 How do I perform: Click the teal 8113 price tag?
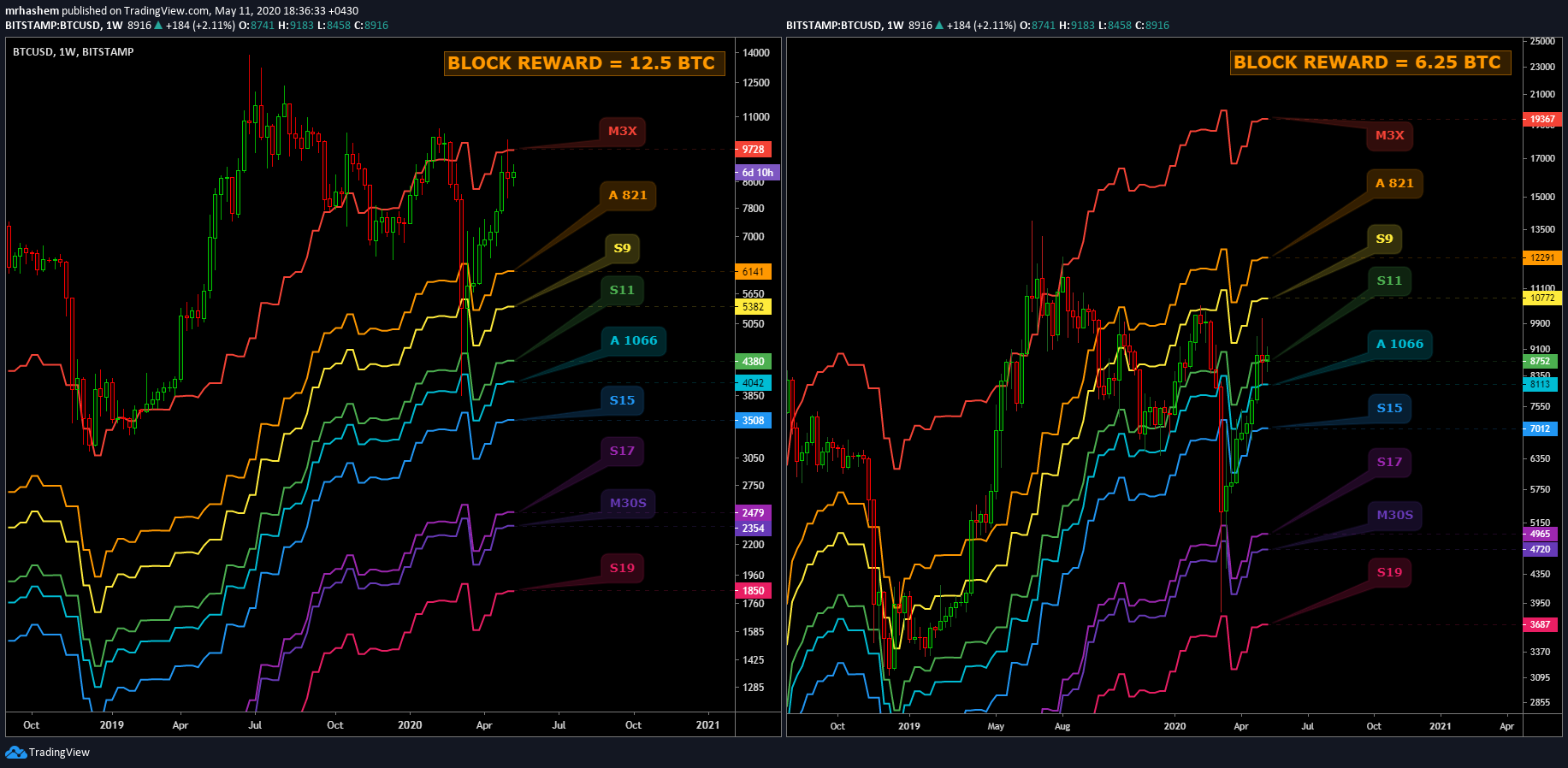coord(1541,385)
